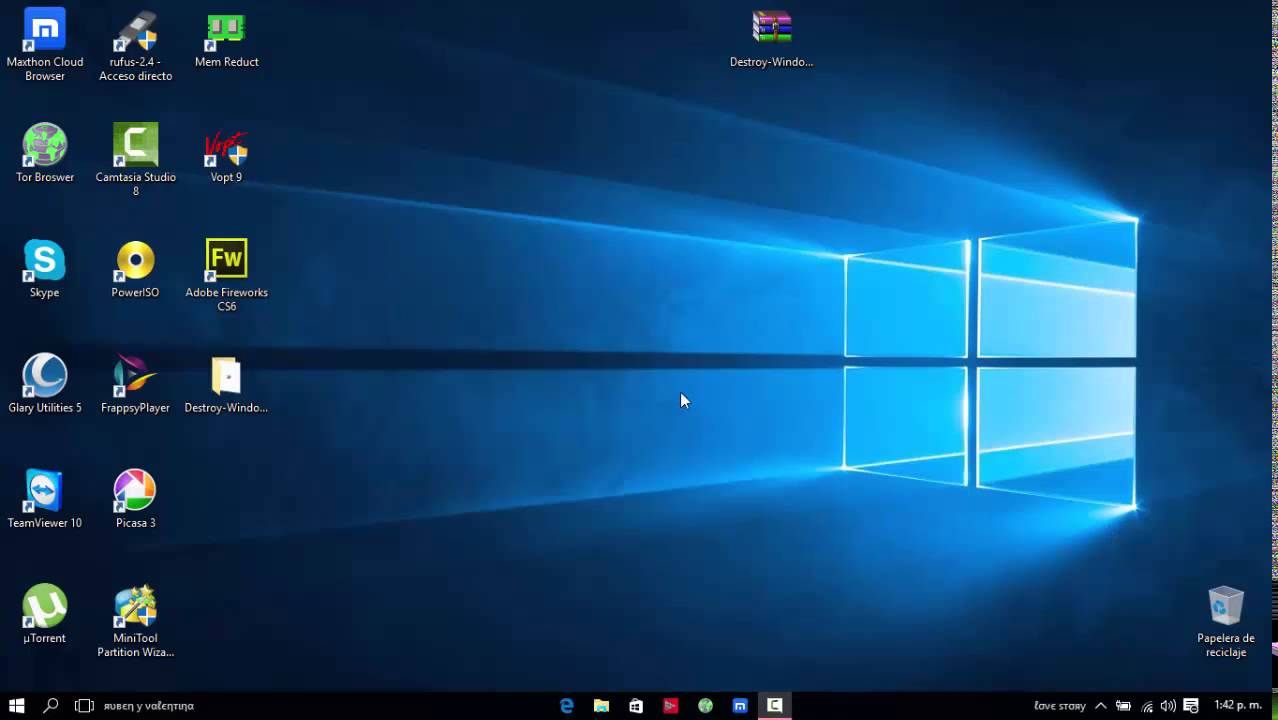
Task: Open Windows Store from taskbar
Action: [636, 705]
